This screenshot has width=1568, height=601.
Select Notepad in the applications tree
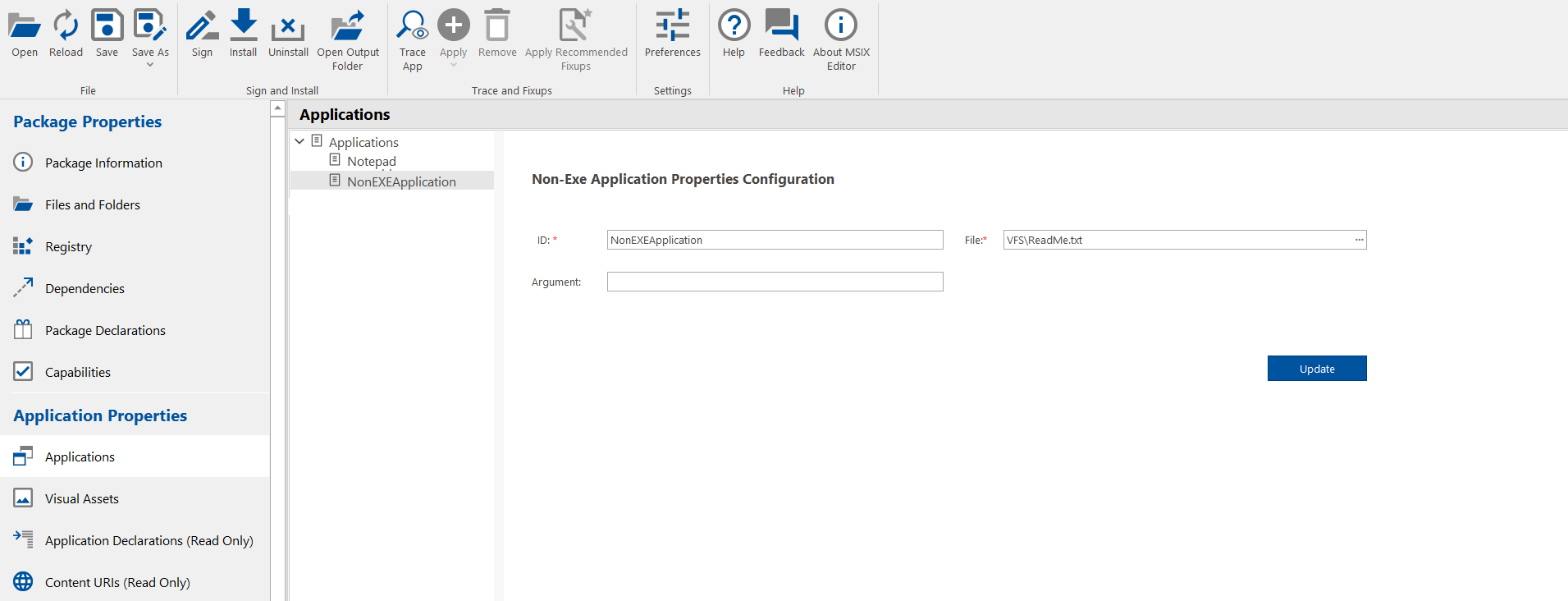[371, 162]
